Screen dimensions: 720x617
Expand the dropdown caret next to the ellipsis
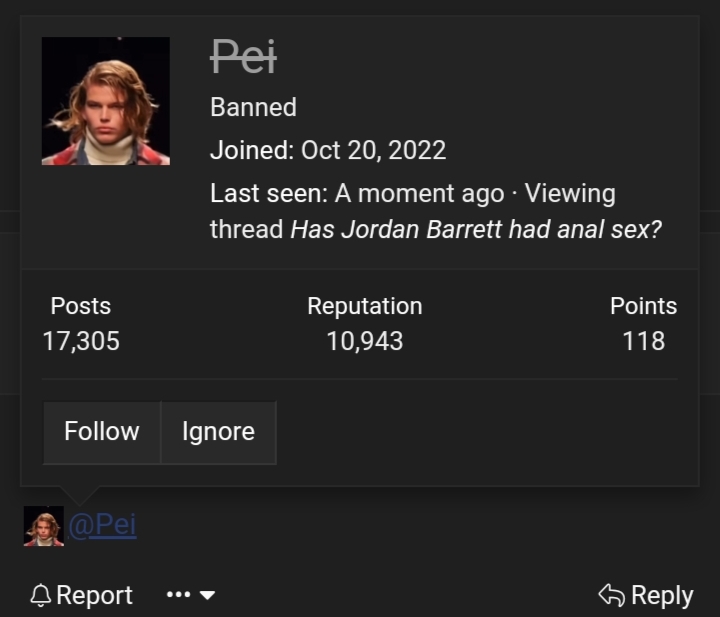(208, 596)
